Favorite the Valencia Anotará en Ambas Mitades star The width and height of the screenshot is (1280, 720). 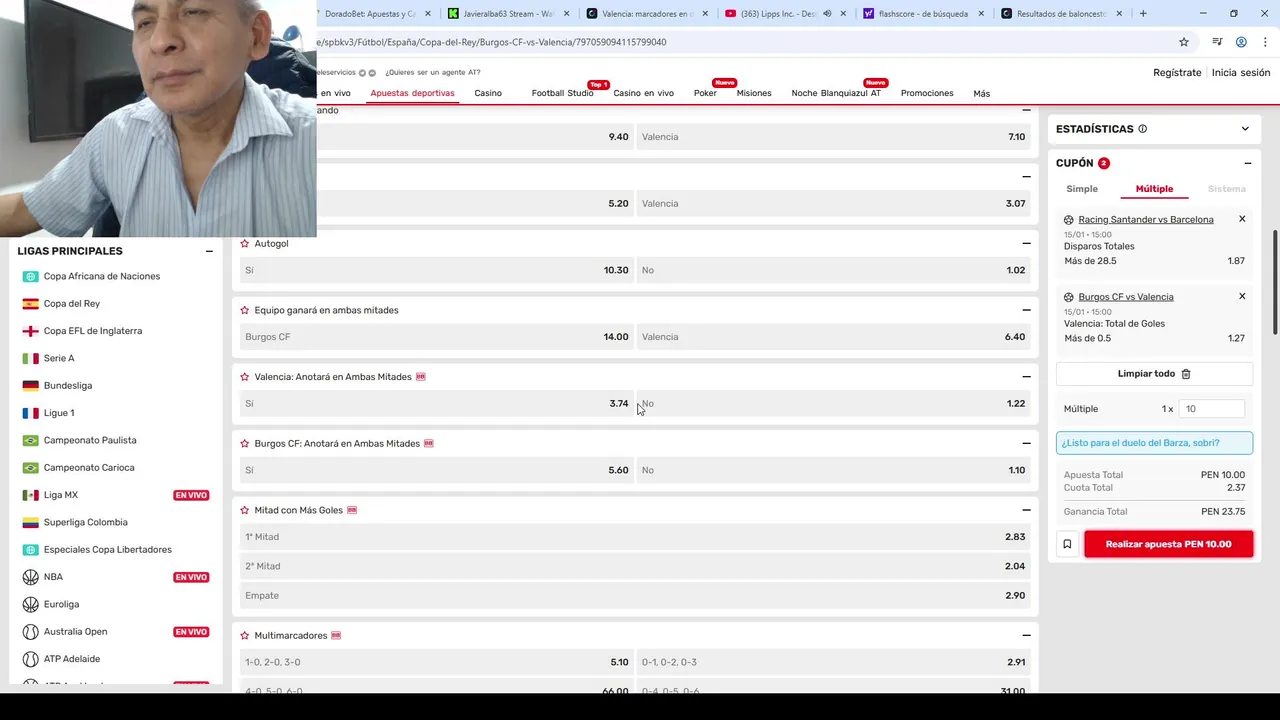[x=244, y=377]
